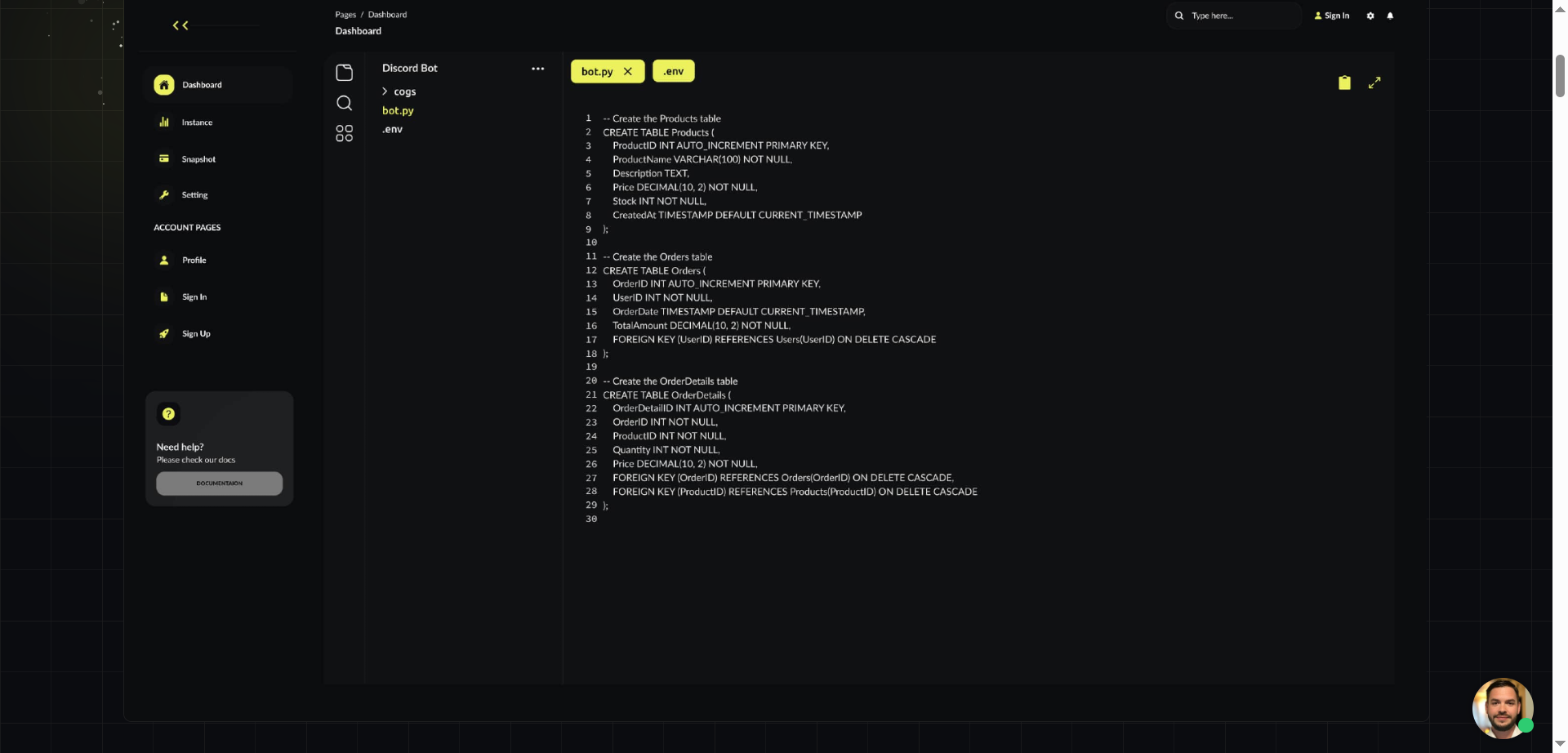Click the help question mark icon
The image size is (1568, 753).
tap(168, 413)
